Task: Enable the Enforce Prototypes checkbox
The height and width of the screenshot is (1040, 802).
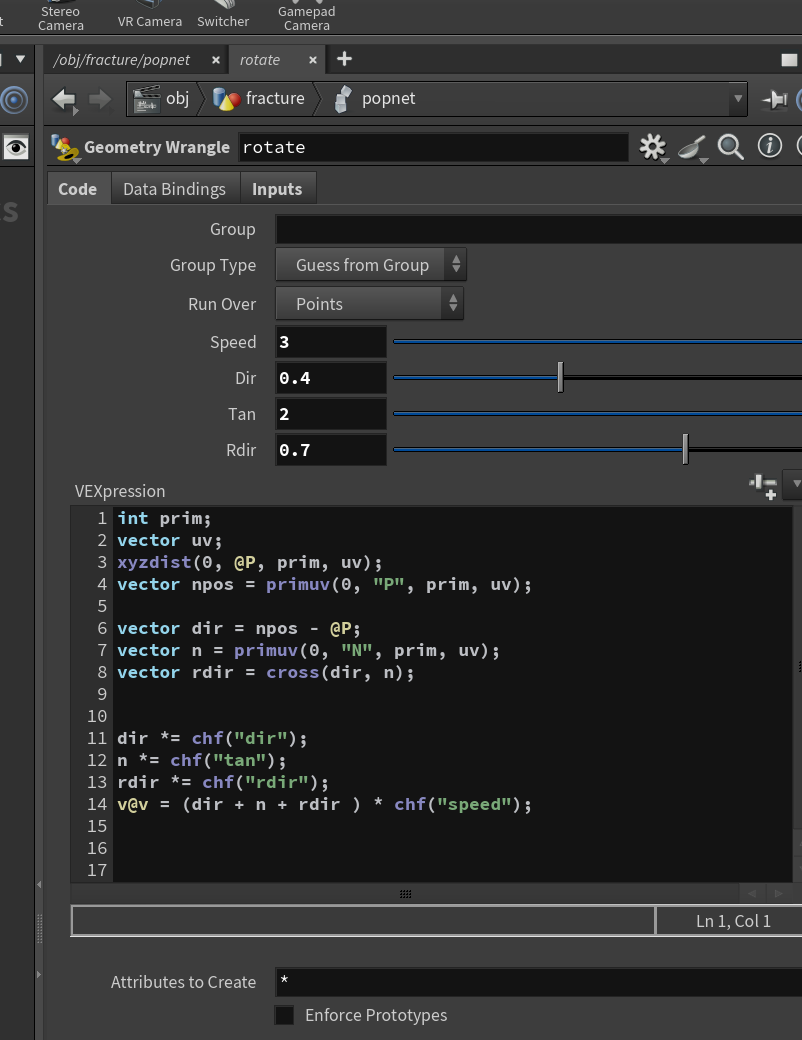Action: pos(285,1015)
